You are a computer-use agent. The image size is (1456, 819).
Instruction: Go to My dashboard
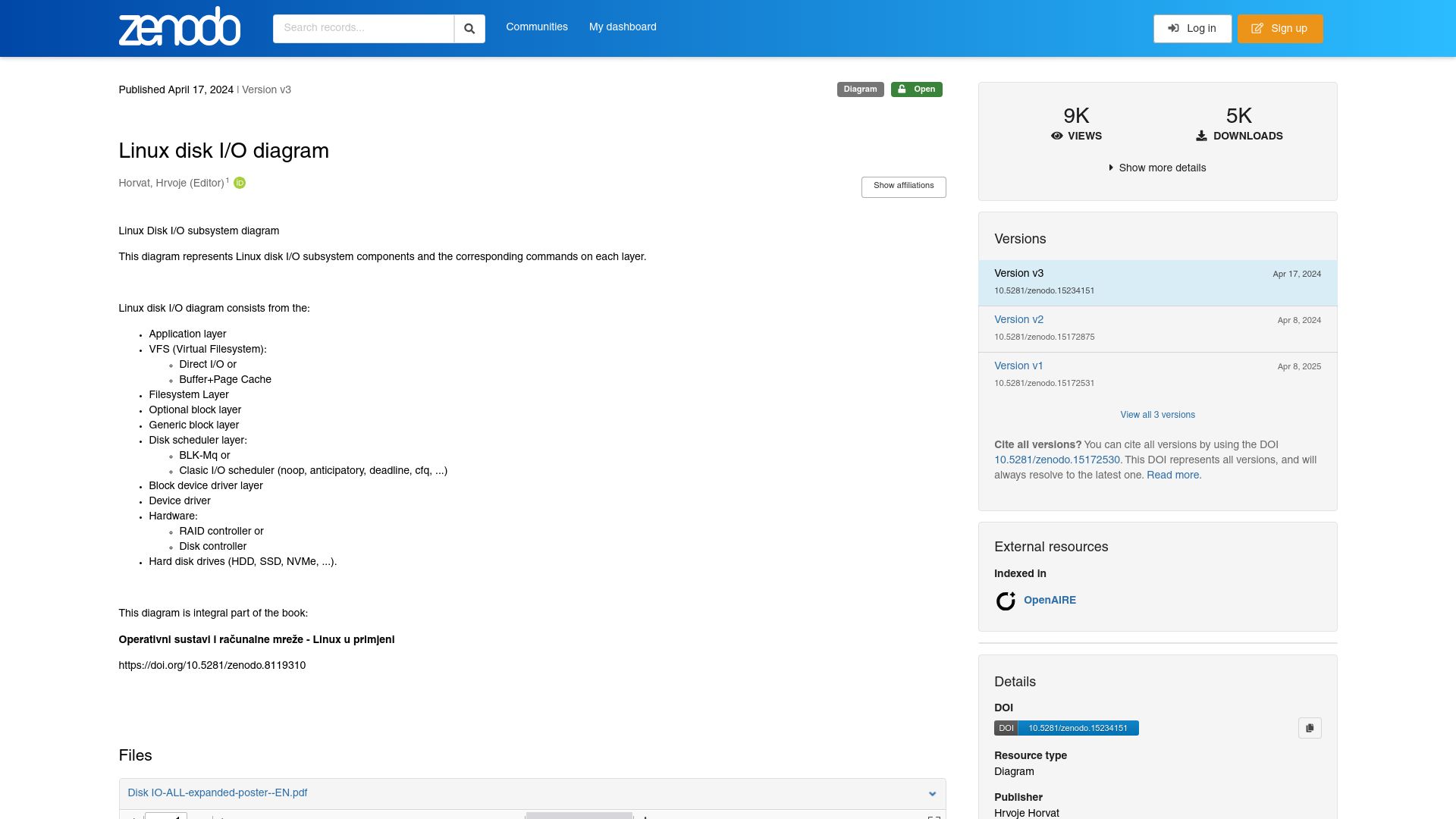pos(623,27)
